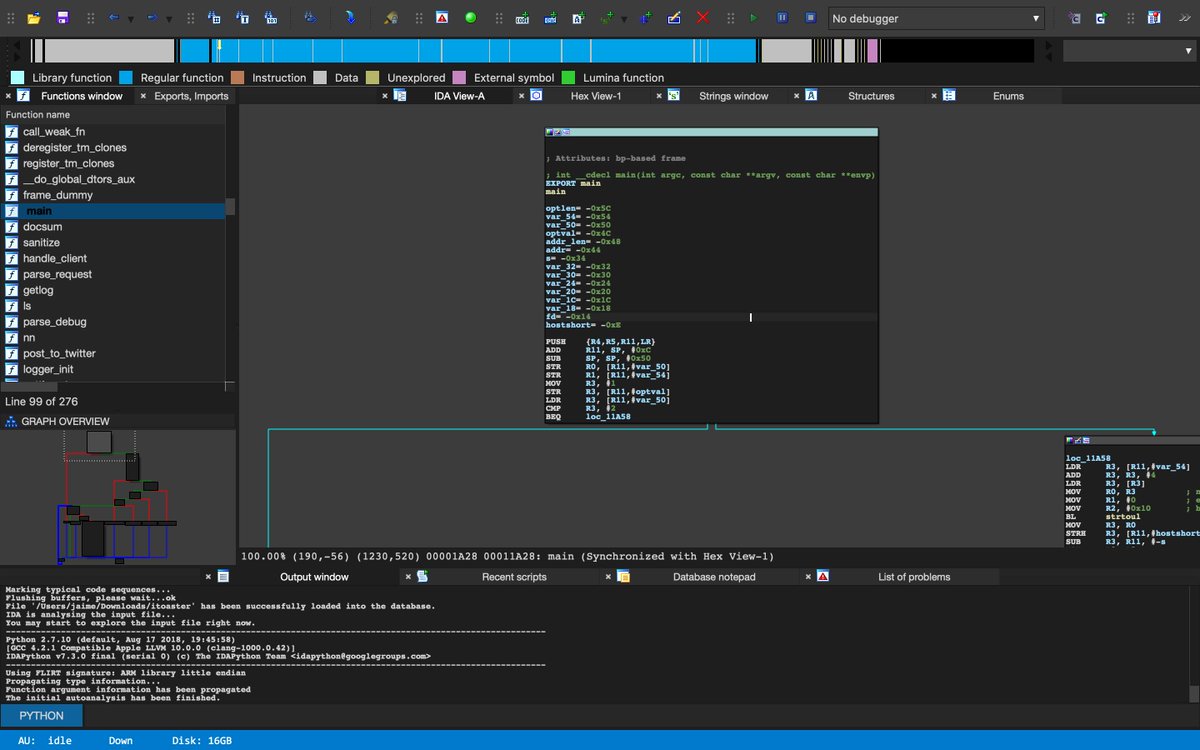Start the debugger process with the green play button
The width and height of the screenshot is (1200, 750).
click(754, 18)
